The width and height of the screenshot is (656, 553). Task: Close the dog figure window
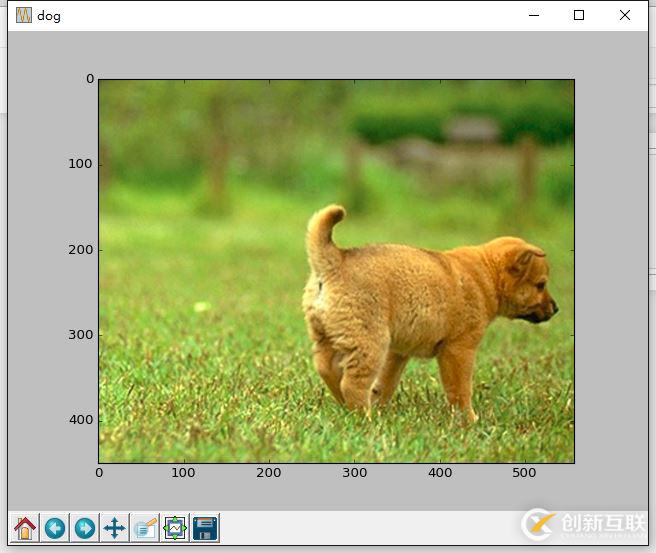click(625, 15)
